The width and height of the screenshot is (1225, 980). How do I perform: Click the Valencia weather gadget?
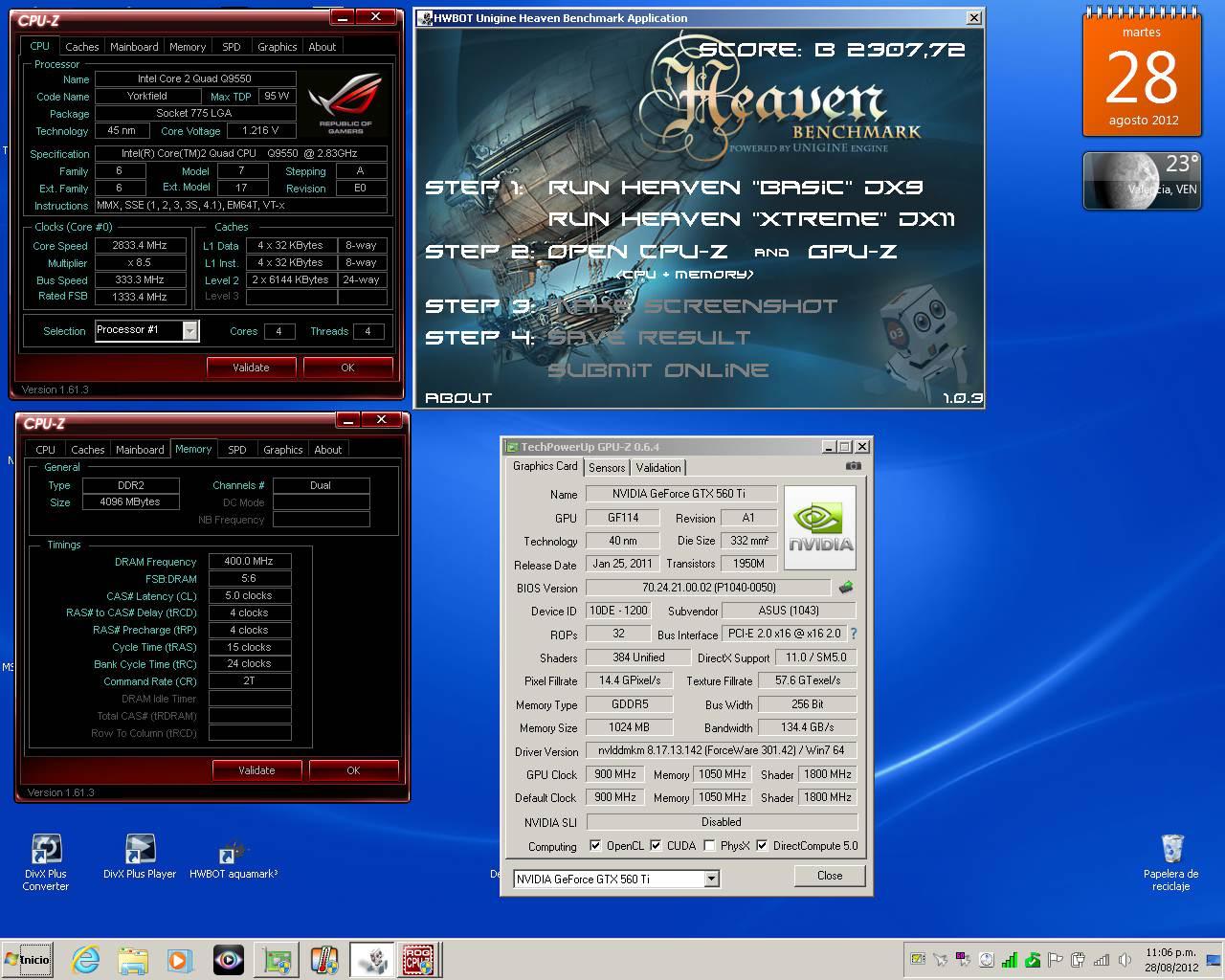pyautogui.click(x=1143, y=180)
